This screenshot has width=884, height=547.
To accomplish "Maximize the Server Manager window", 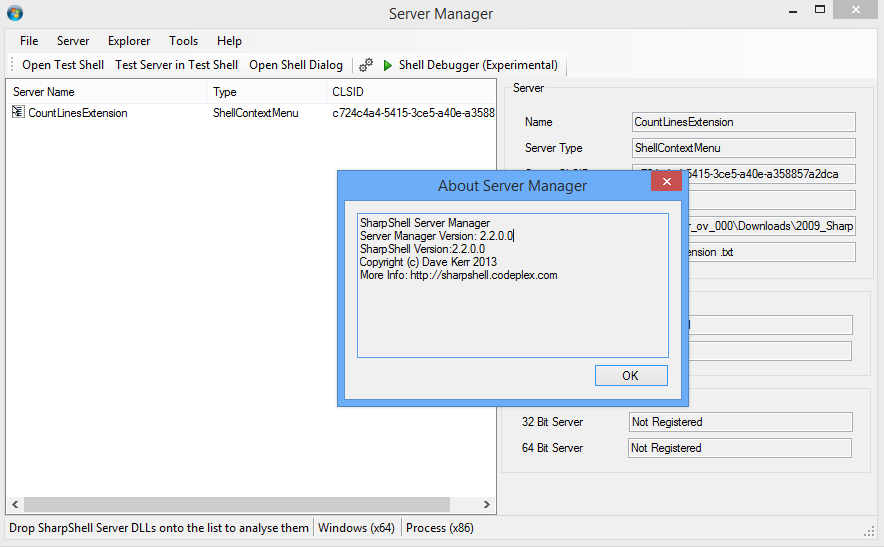I will [820, 10].
